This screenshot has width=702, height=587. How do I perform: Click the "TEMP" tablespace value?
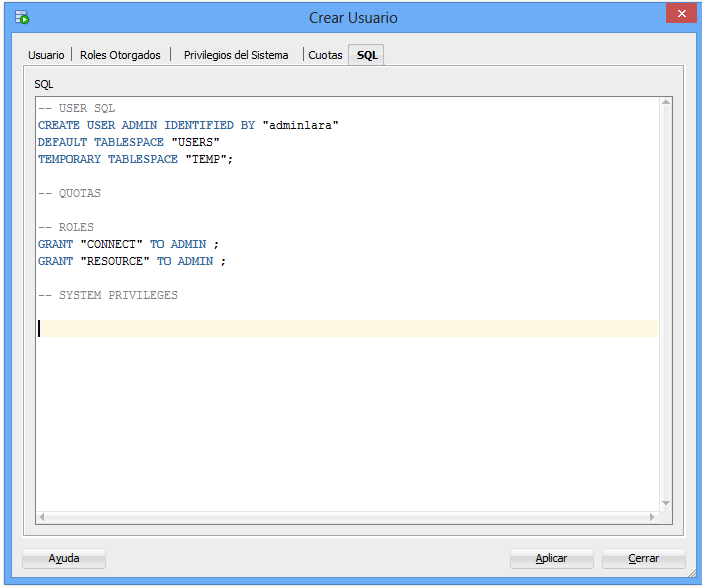pyautogui.click(x=206, y=159)
